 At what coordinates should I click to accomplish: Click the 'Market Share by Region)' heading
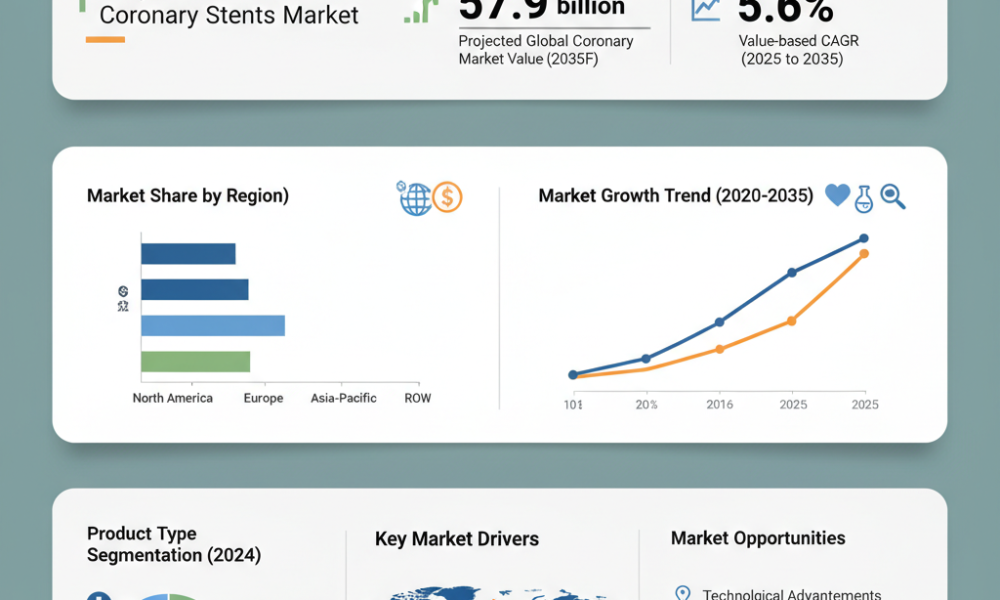pos(188,196)
